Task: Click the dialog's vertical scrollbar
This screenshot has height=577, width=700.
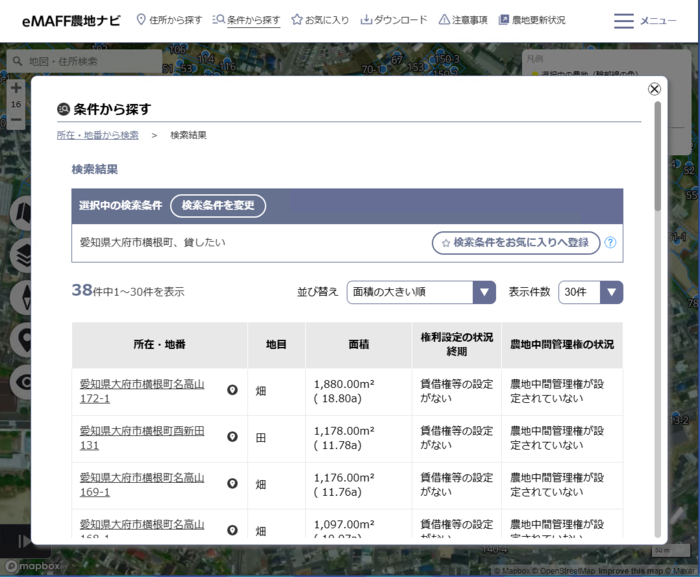Action: click(x=657, y=156)
